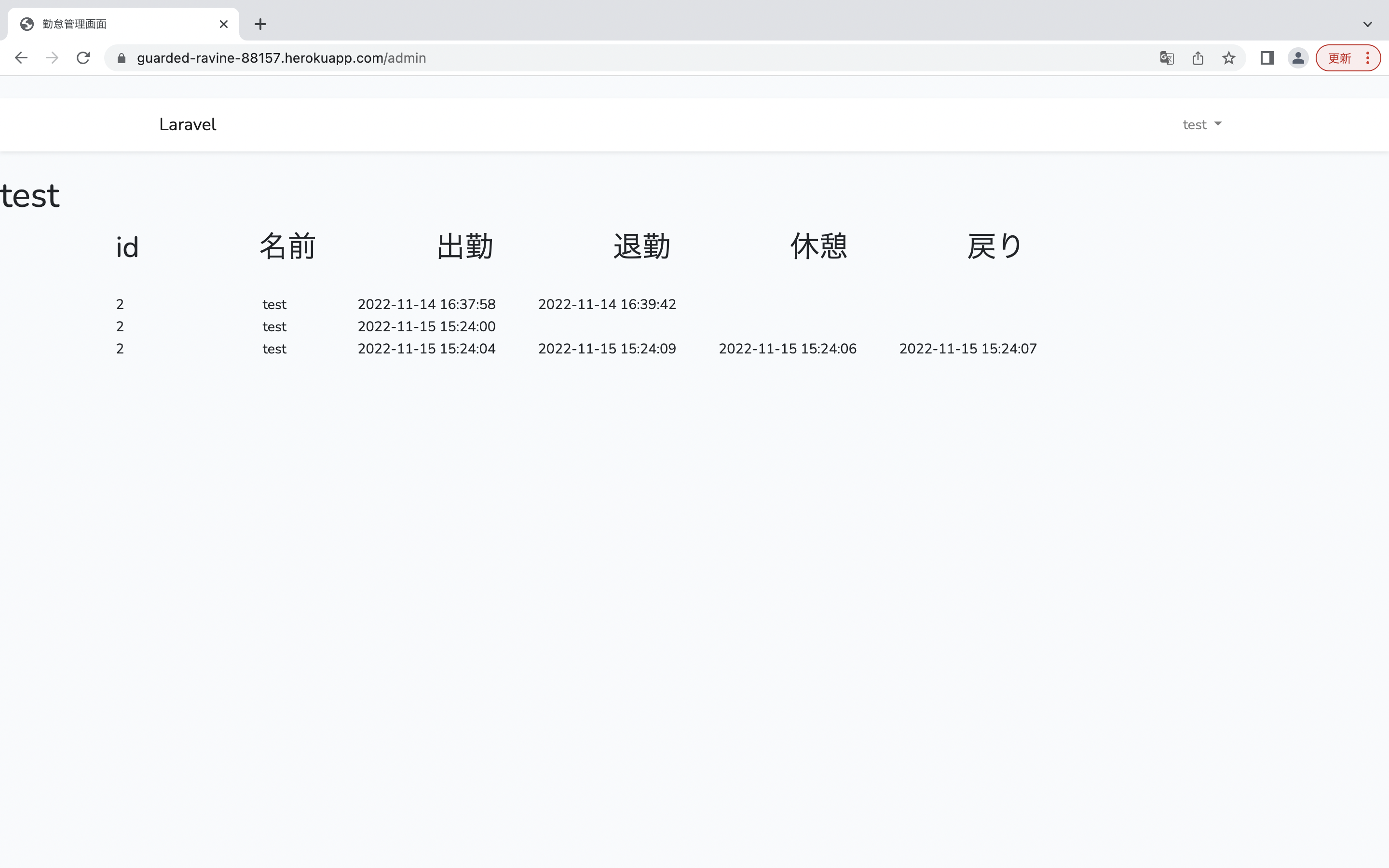View site info via lock icon
The width and height of the screenshot is (1389, 868).
[121, 58]
